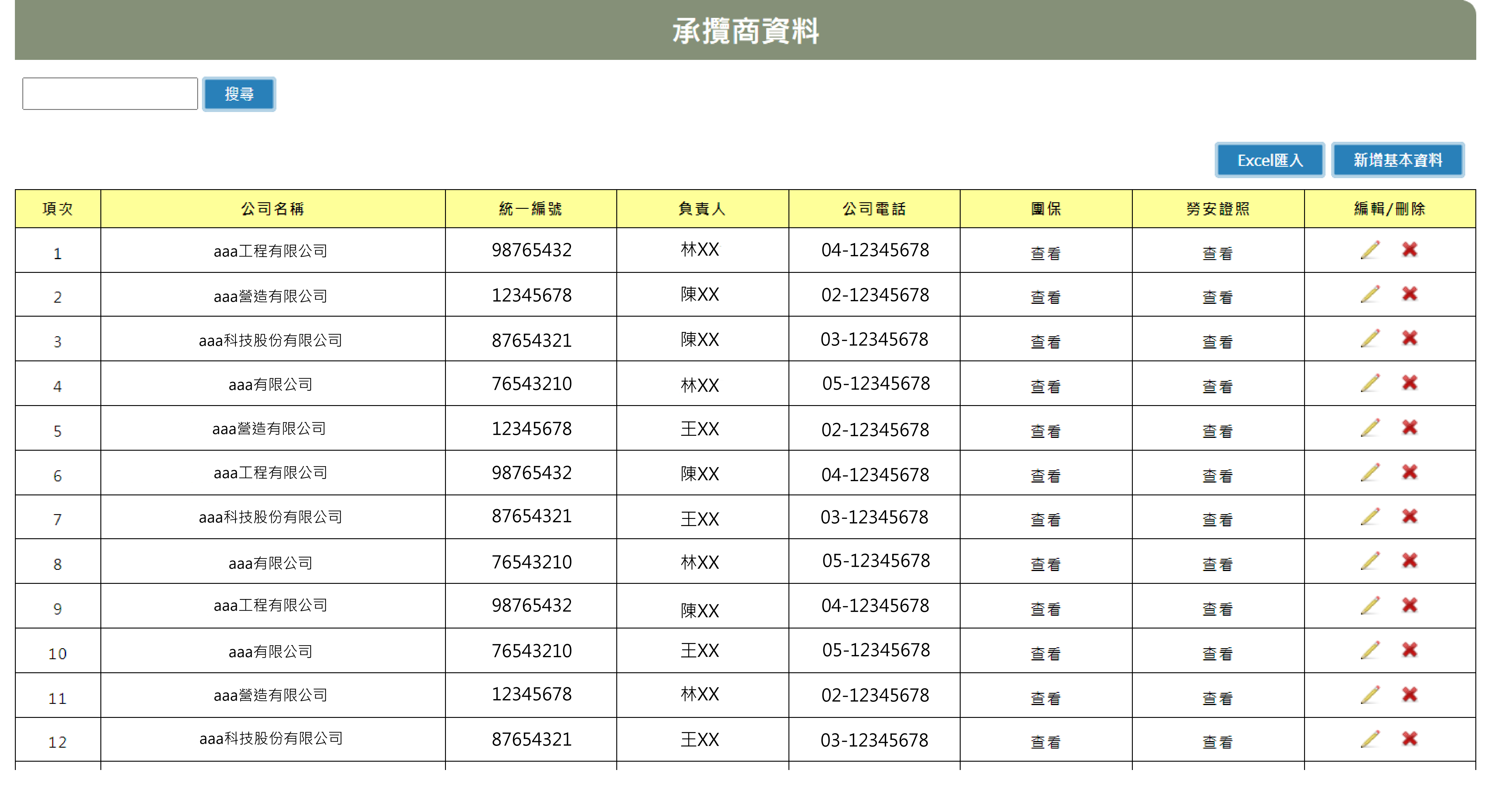1498x812 pixels.
Task: Click the 搜尋 search button
Action: 239,94
